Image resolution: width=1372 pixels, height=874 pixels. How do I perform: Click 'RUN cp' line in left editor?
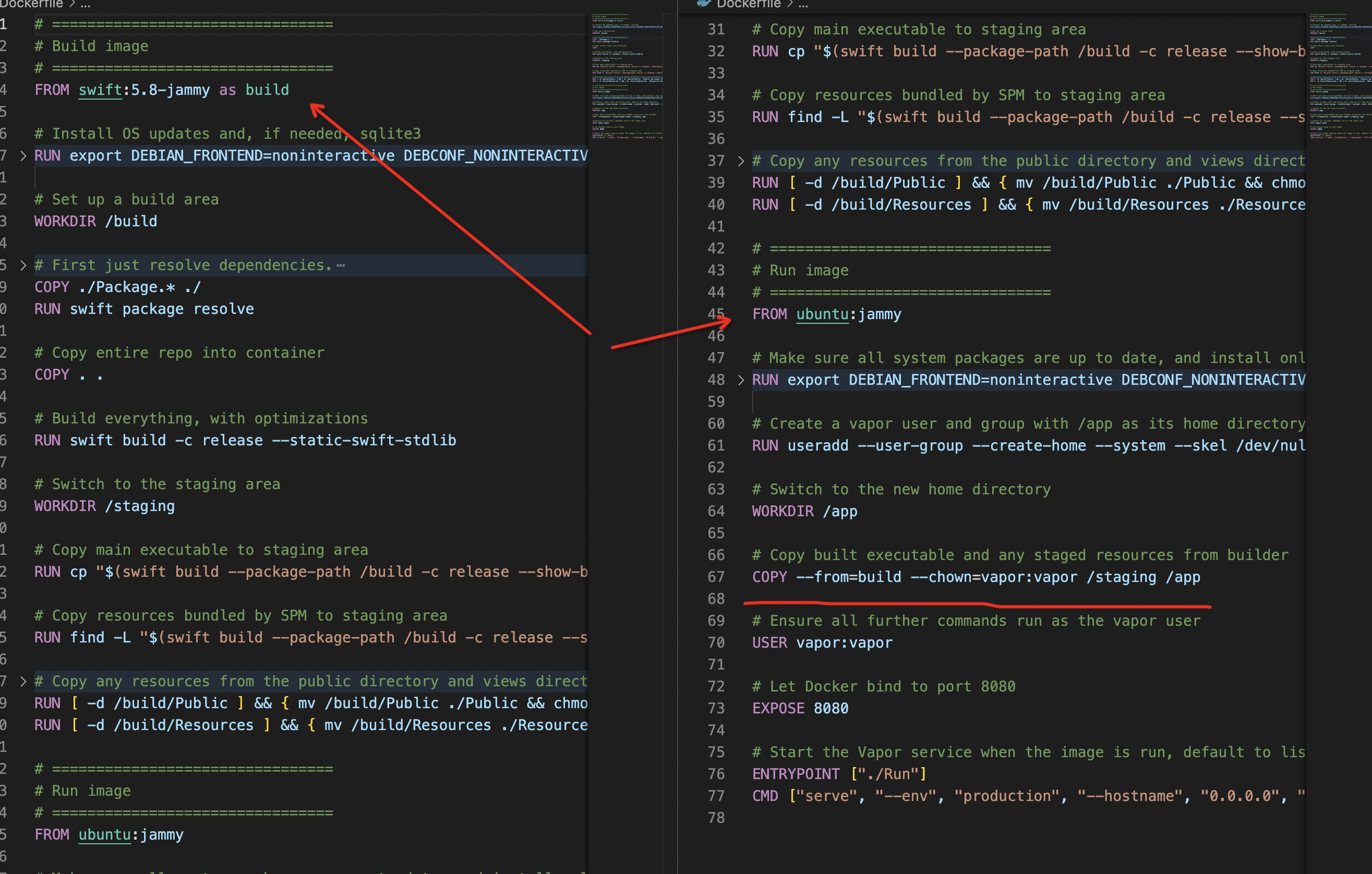[x=310, y=572]
